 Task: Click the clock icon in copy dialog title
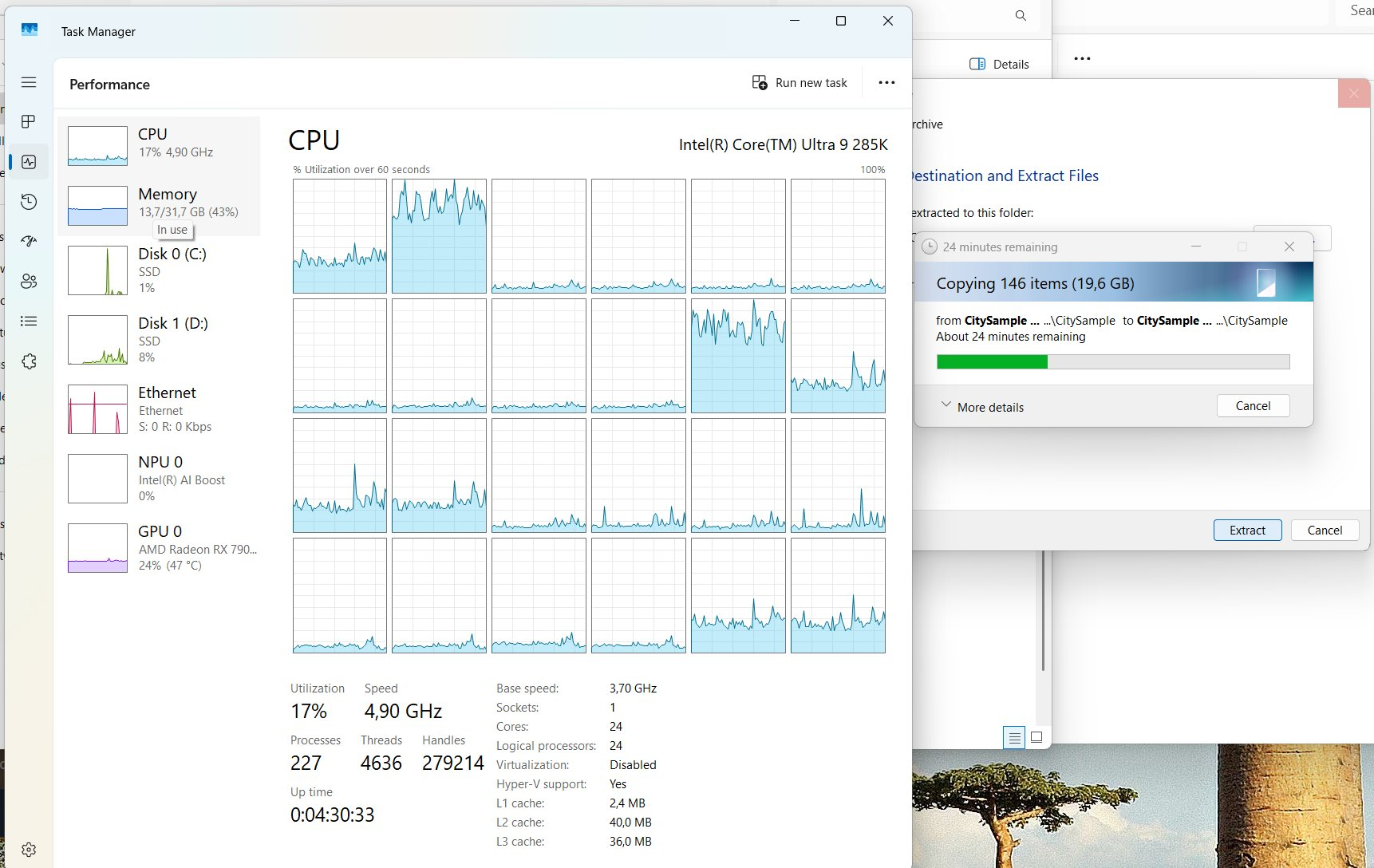pyautogui.click(x=929, y=247)
